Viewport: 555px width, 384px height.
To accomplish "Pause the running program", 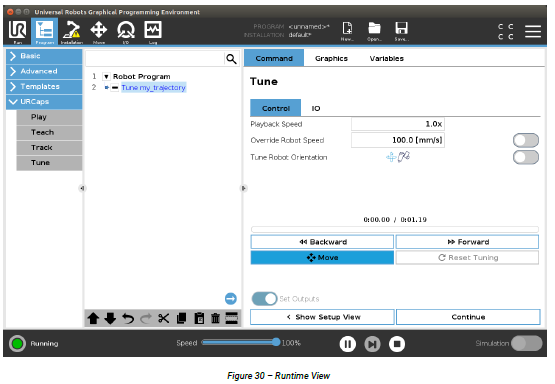I will click(348, 344).
